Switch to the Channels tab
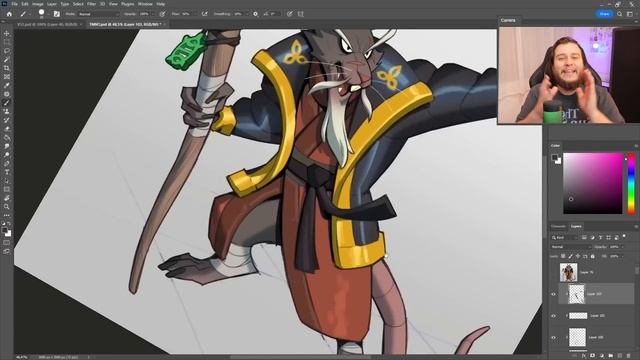This screenshot has width=640, height=360. click(x=558, y=226)
